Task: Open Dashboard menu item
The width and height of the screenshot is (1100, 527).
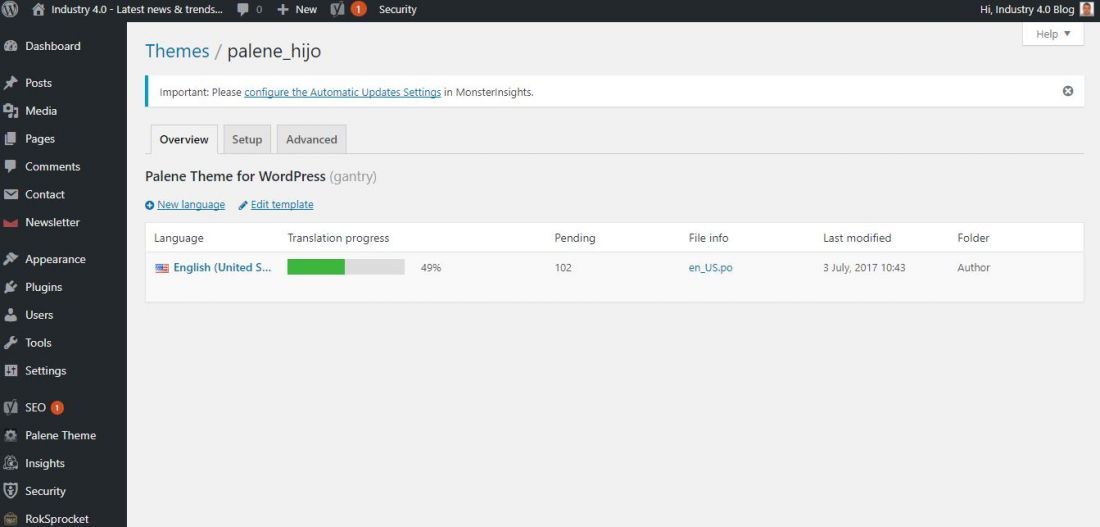Action: [53, 46]
